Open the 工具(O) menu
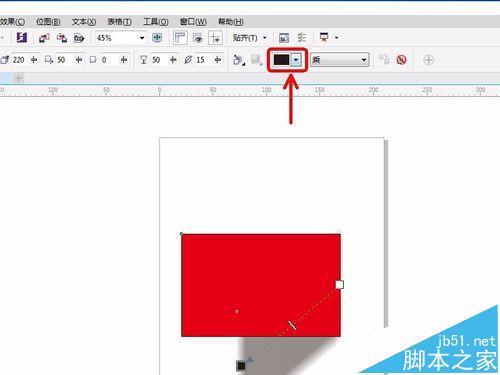Image resolution: width=500 pixels, height=375 pixels. pos(155,22)
